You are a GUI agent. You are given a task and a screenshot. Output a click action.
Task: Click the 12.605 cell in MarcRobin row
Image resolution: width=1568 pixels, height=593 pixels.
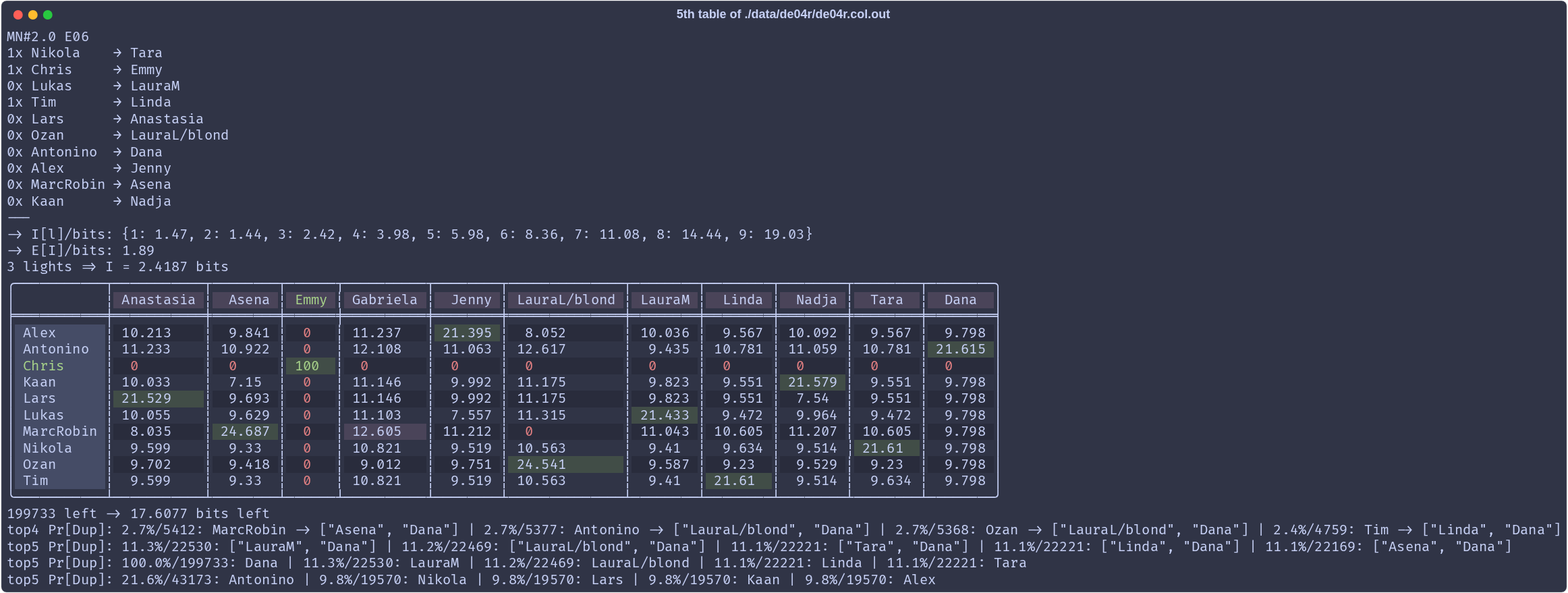click(385, 431)
